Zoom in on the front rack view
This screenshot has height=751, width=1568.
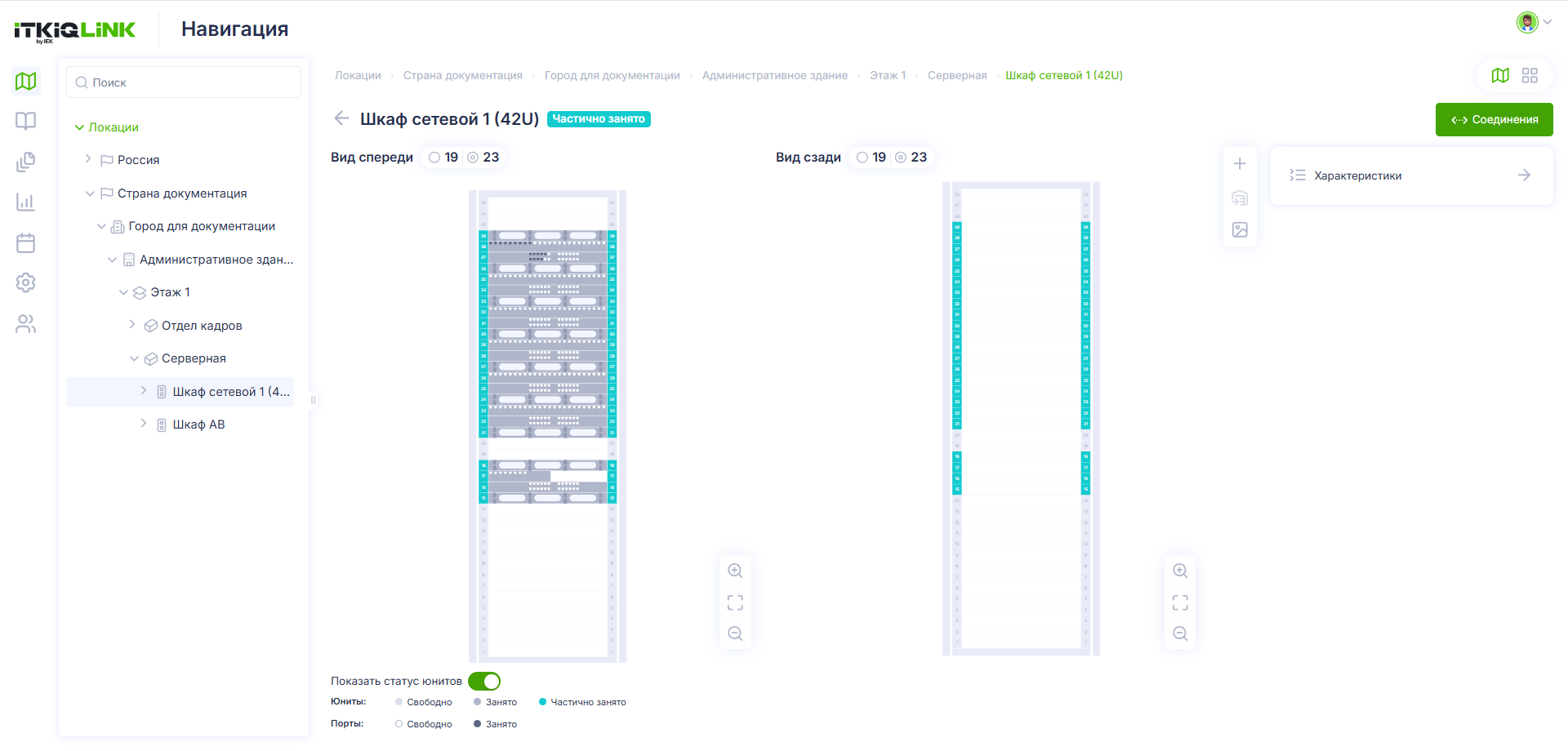(735, 571)
